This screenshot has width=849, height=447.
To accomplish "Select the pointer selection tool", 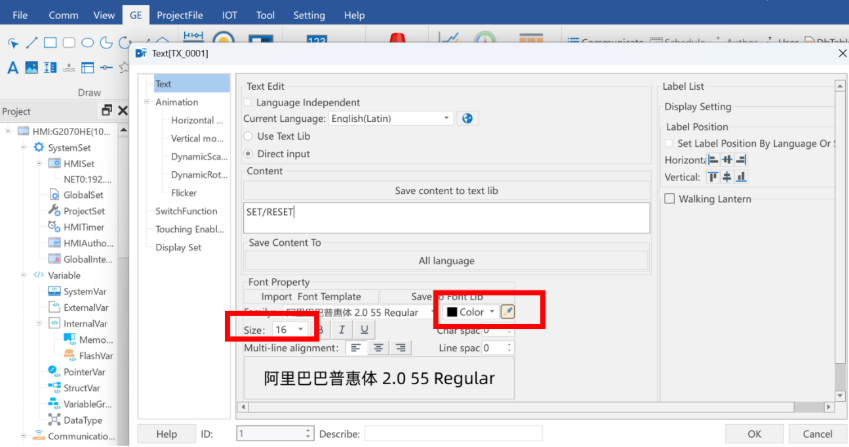I will (13, 43).
